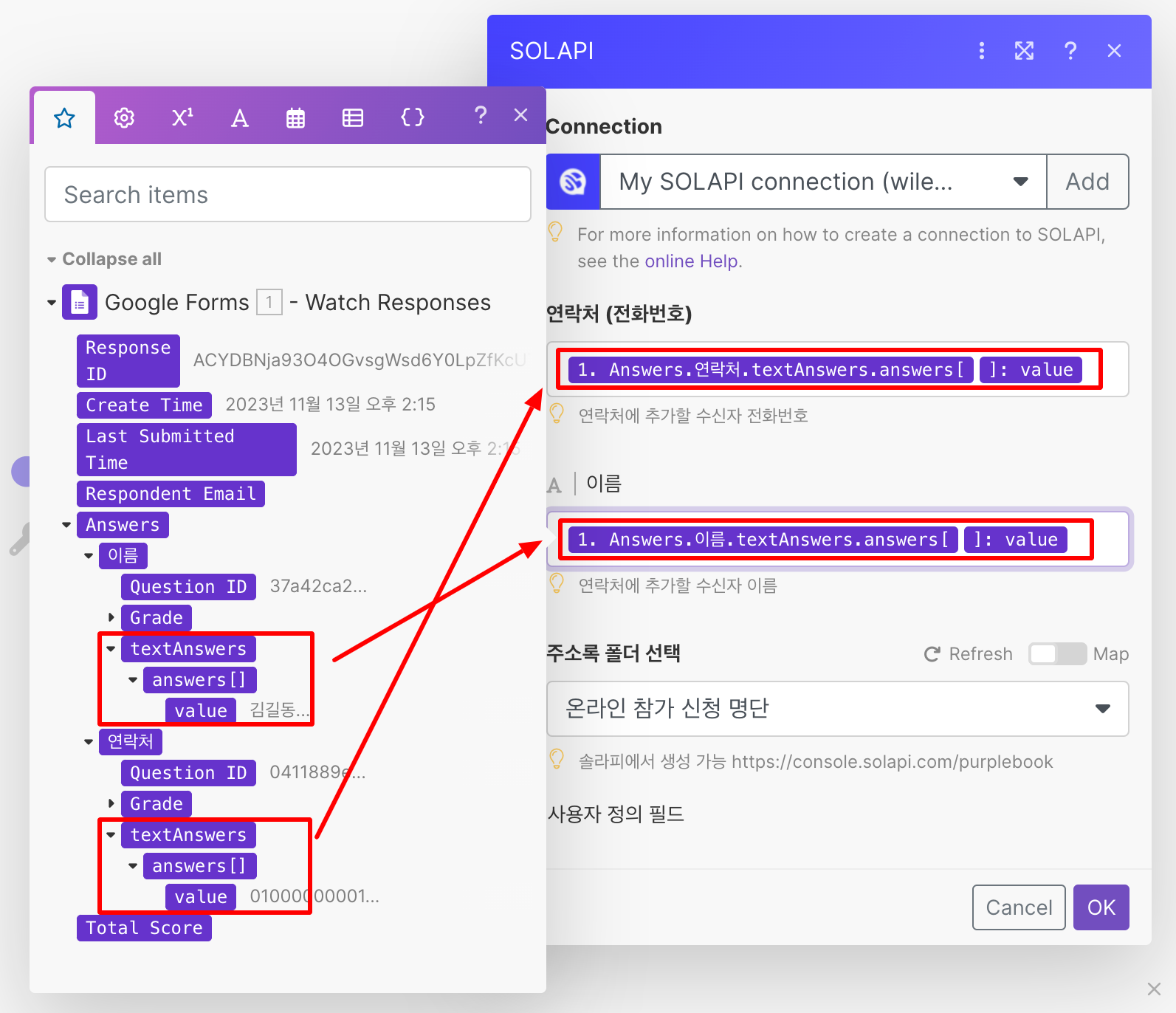Click Cancel button
1176x1013 pixels.
(1019, 907)
